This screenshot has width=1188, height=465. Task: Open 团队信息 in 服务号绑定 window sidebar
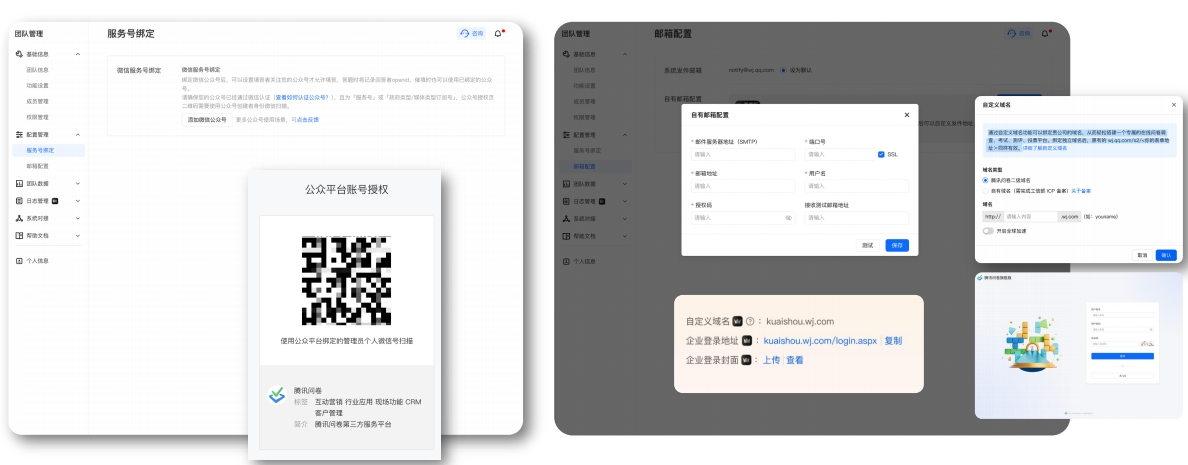coord(38,70)
